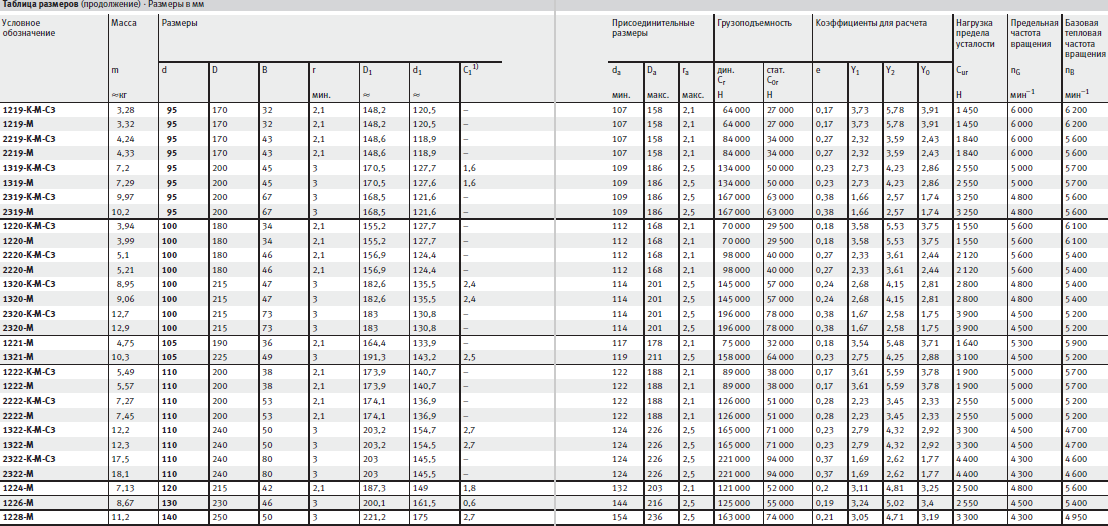
Task: Click the 1320-K-M-C3 row label
Action: tap(30, 284)
